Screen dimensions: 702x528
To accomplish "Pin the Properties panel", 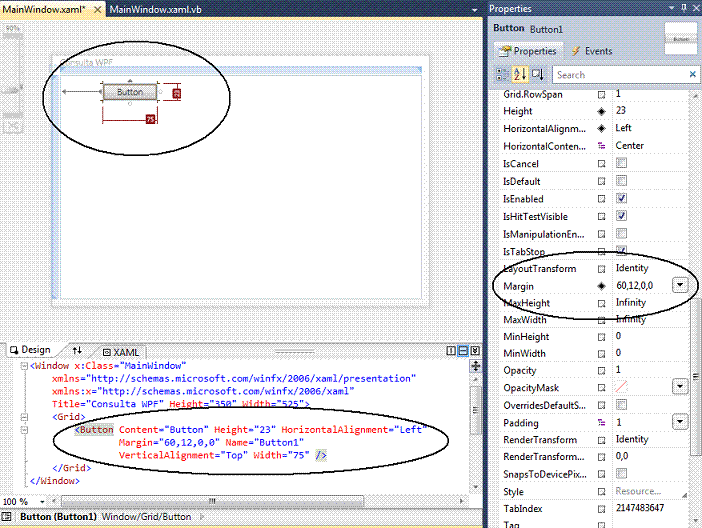I will [684, 8].
